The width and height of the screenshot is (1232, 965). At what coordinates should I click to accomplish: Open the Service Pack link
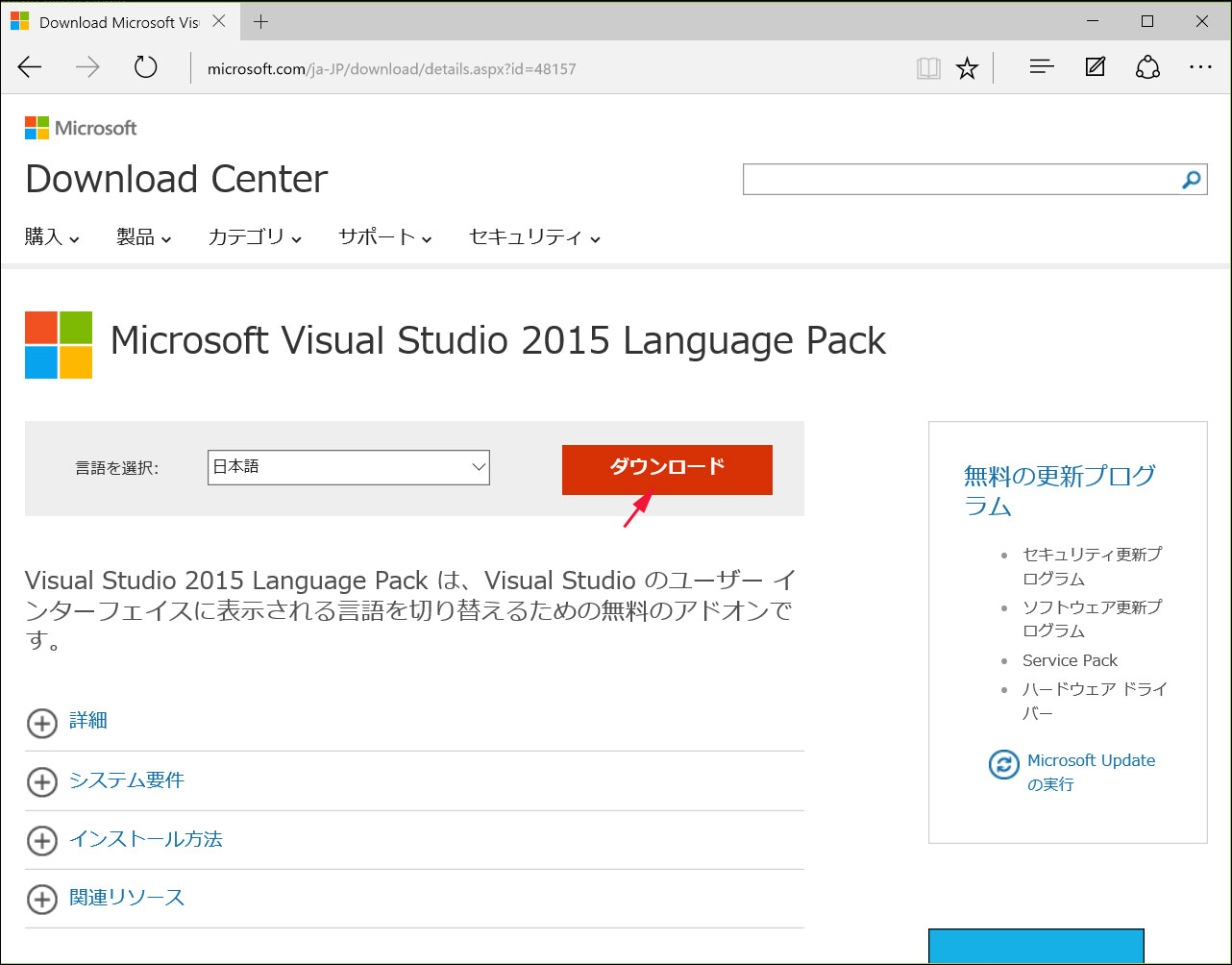(1070, 660)
